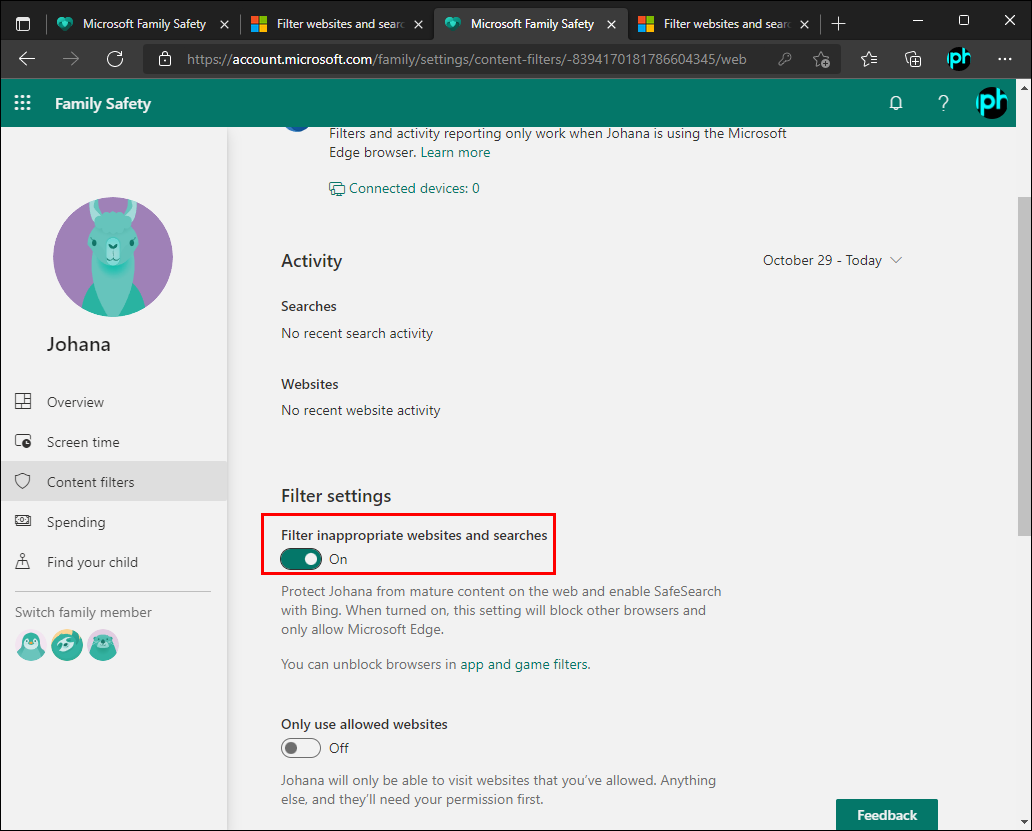Follow the app and game filters link
This screenshot has width=1032, height=831.
(x=524, y=665)
